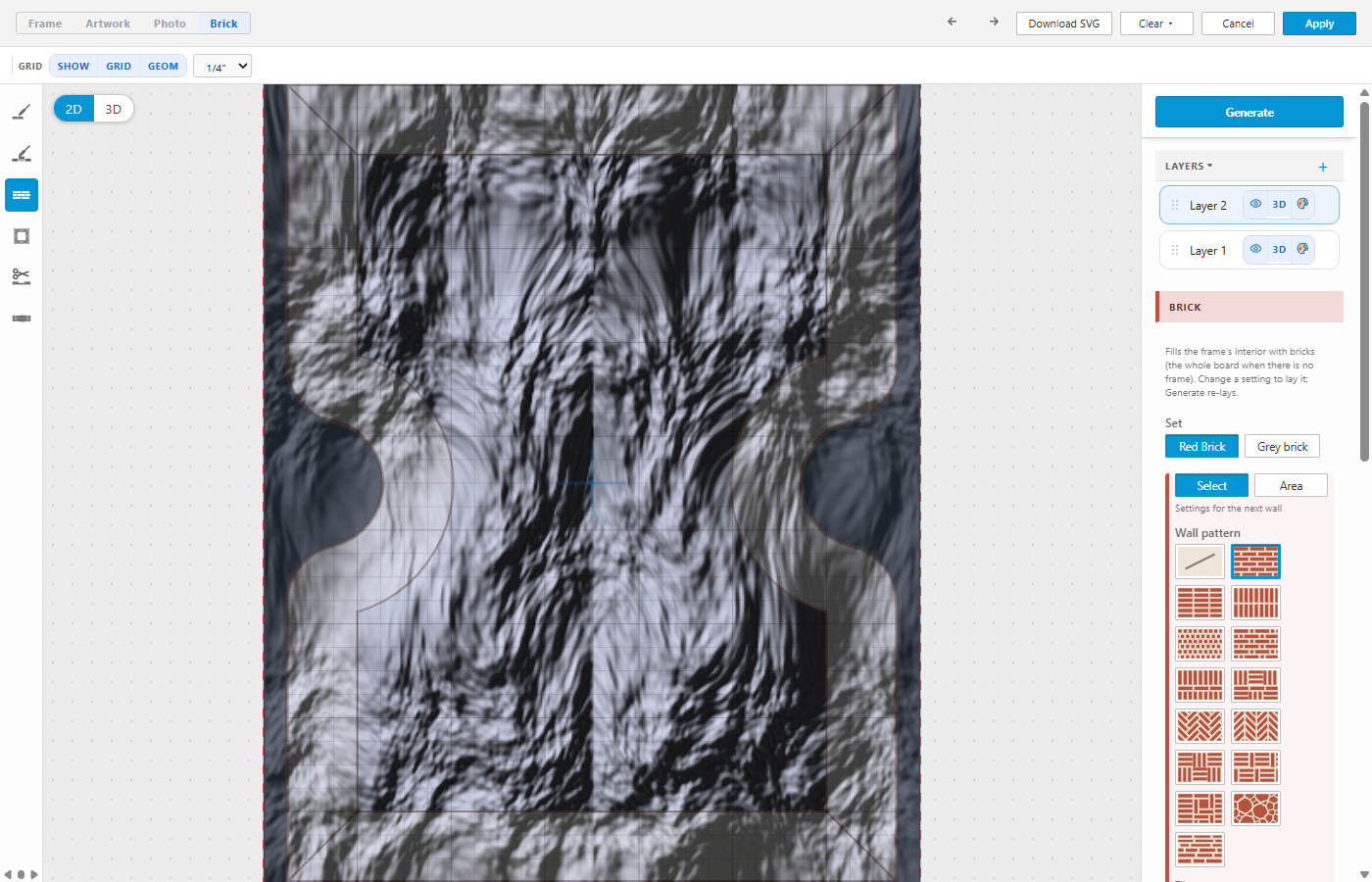Toggle 3D for Layer 2

(1279, 204)
